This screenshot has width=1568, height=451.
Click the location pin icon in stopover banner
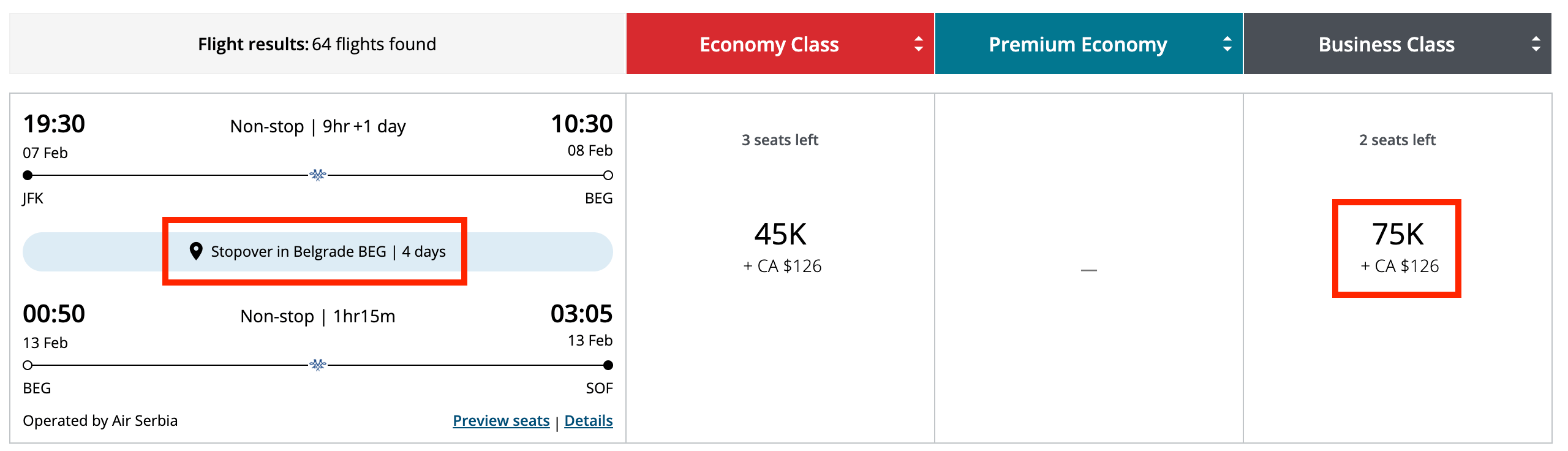pos(196,251)
